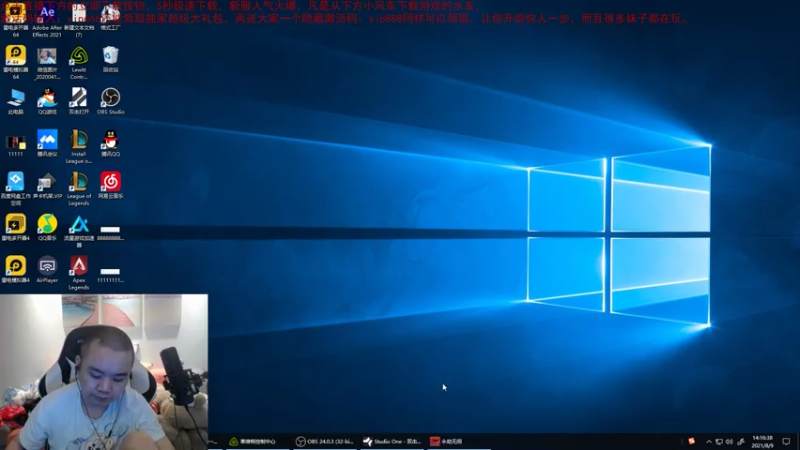Launch the QQ Games penguin icon
Viewport: 800px width, 450px height.
click(47, 101)
